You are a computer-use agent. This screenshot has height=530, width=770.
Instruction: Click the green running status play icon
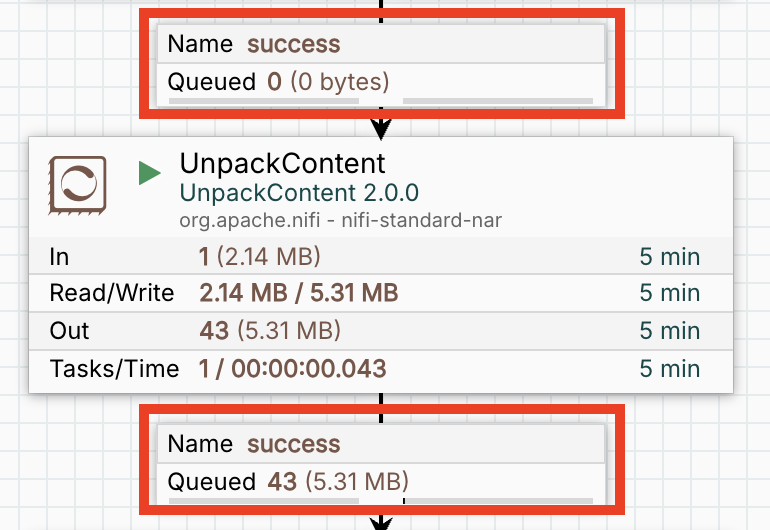click(x=150, y=173)
